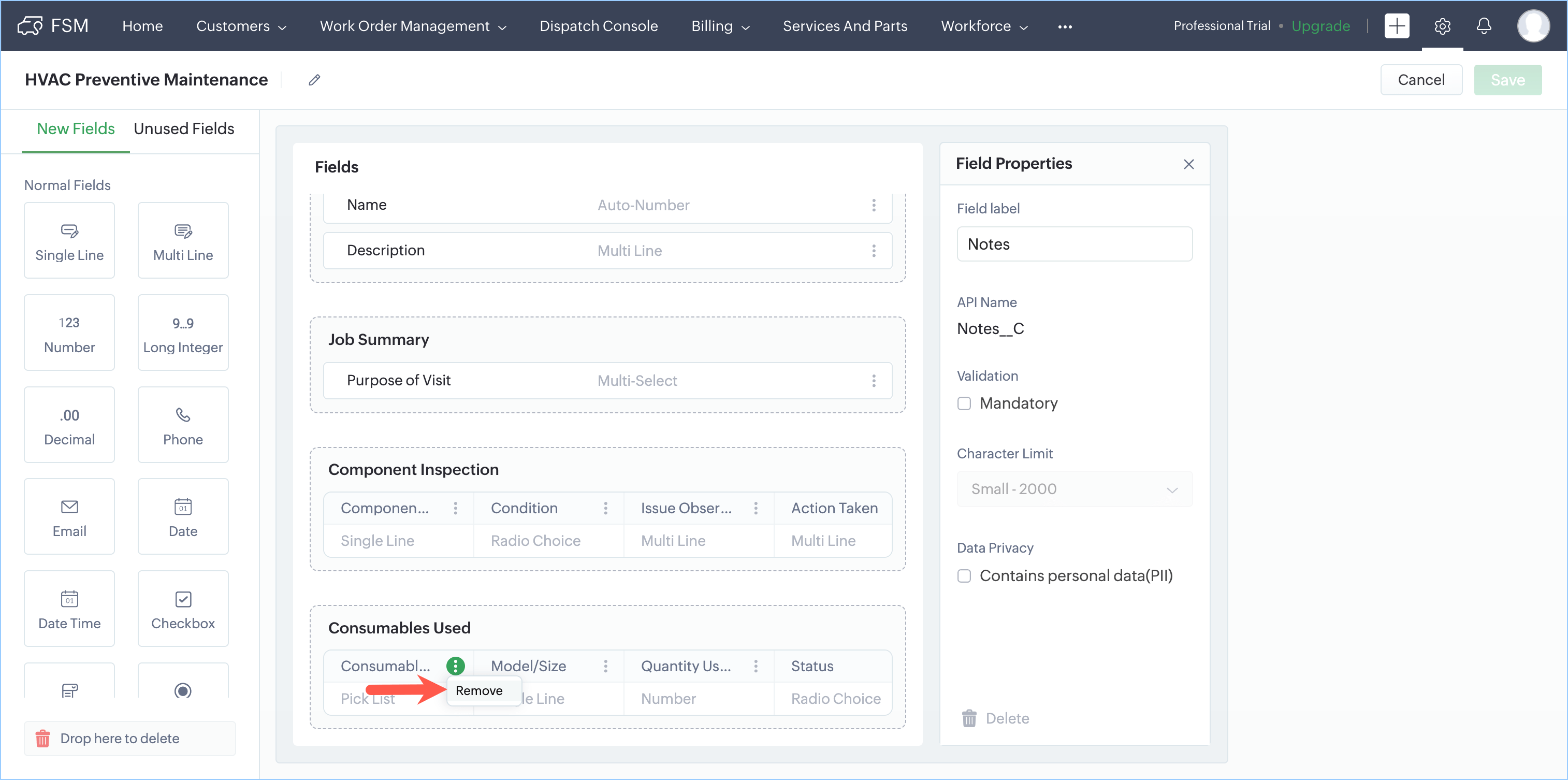Click the Upgrade link
The image size is (1568, 780).
point(1320,26)
